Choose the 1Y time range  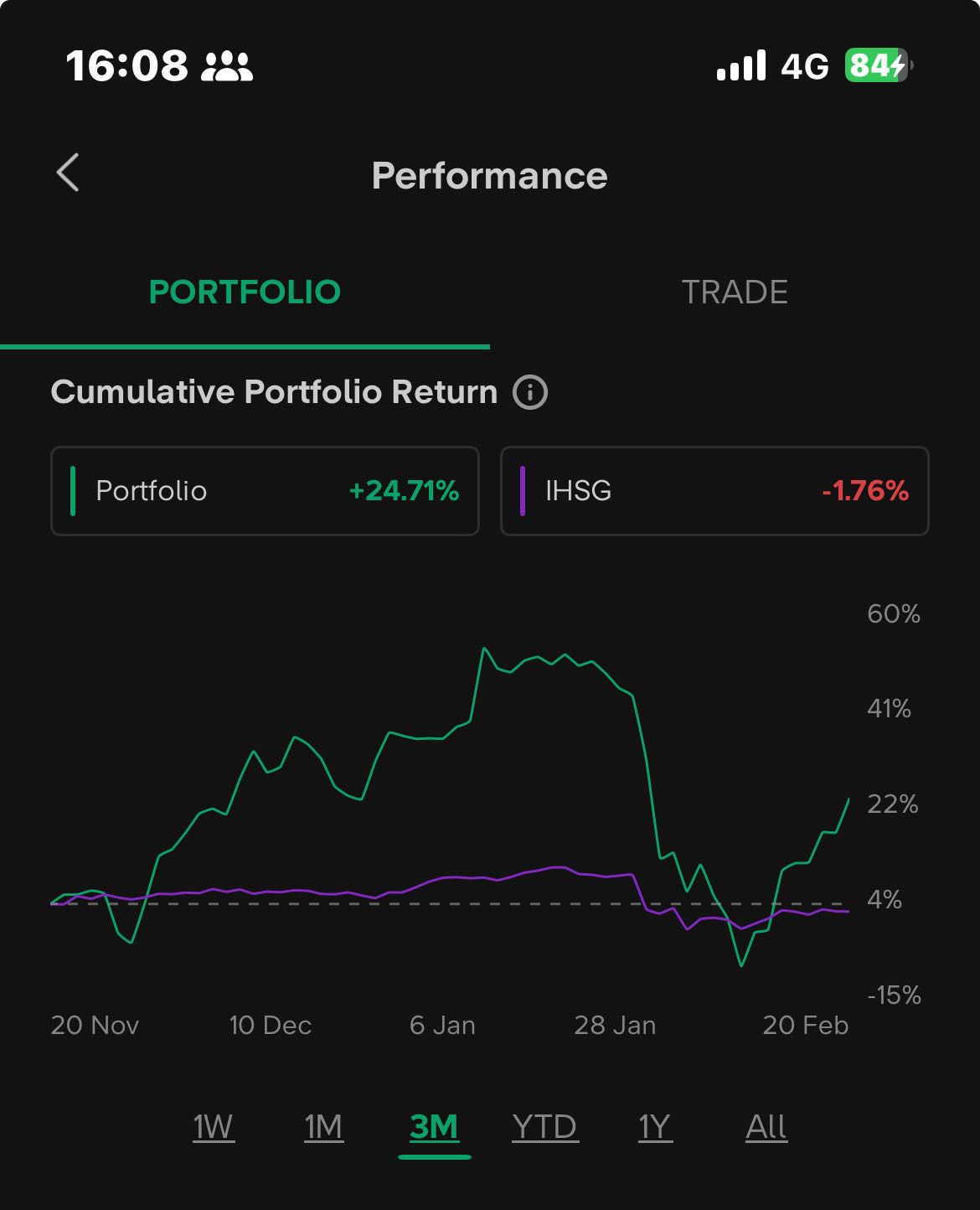pyautogui.click(x=655, y=1127)
